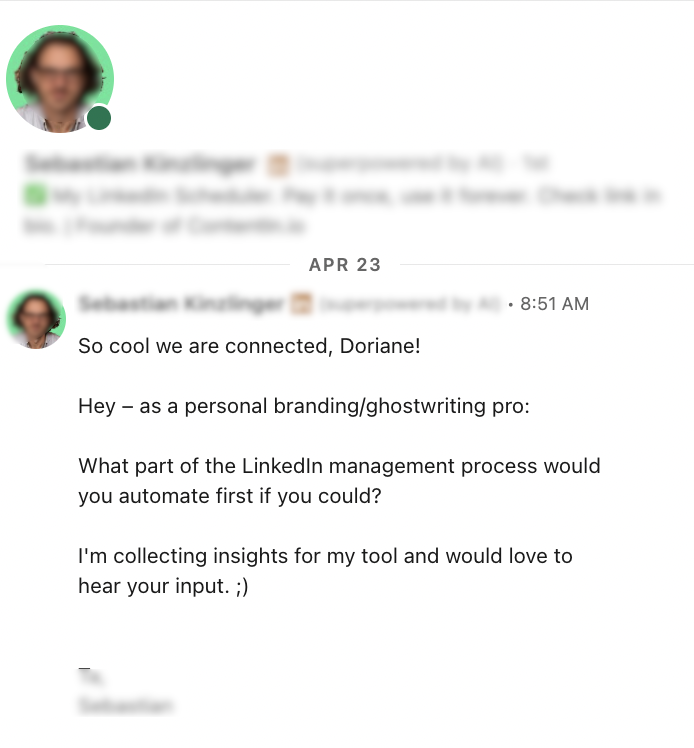
Task: Click "hear your input. ;)" closing line
Action: click(x=163, y=587)
